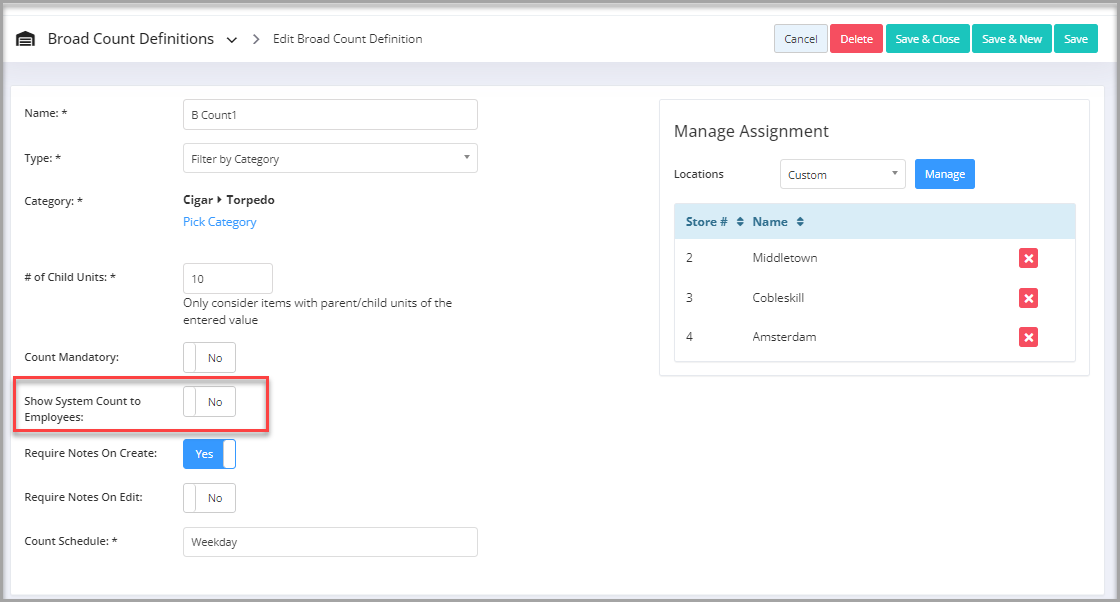Toggle Require Notes On Edit switch
Screen dimensions: 1120x602
[x=209, y=498]
